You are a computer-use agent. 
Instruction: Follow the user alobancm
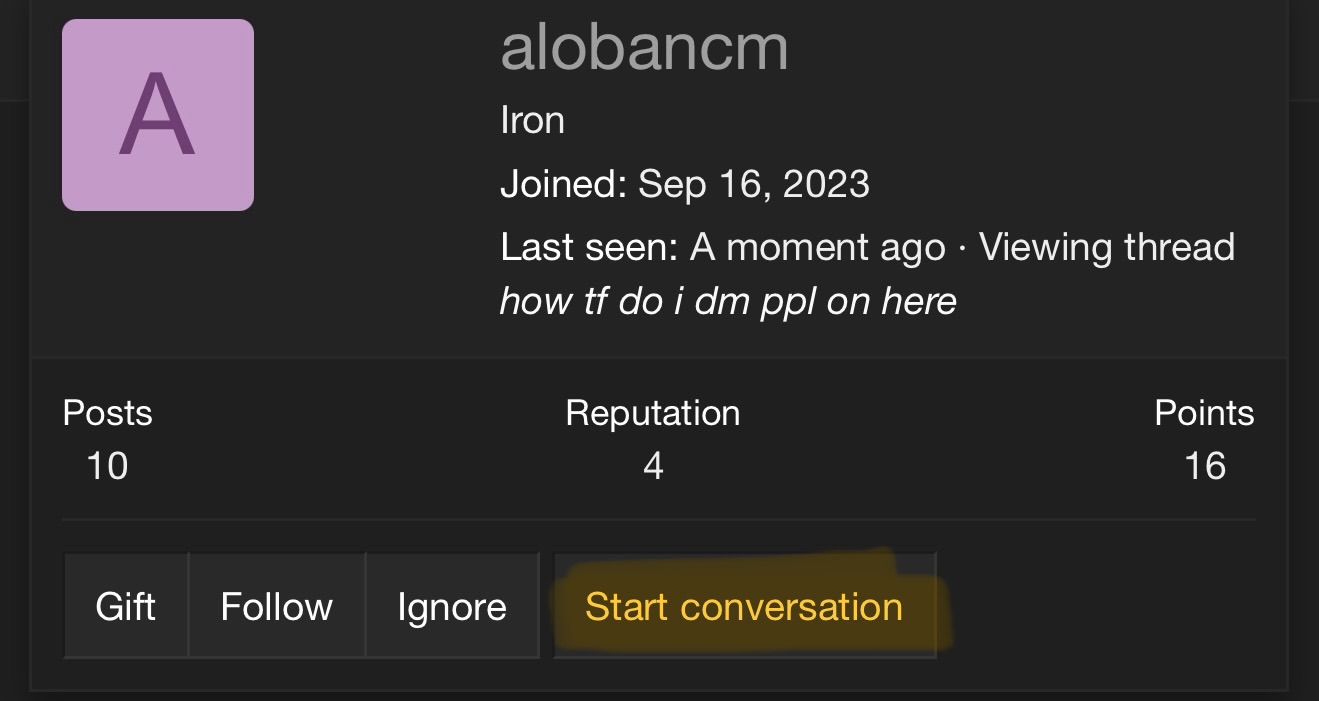[x=277, y=607]
